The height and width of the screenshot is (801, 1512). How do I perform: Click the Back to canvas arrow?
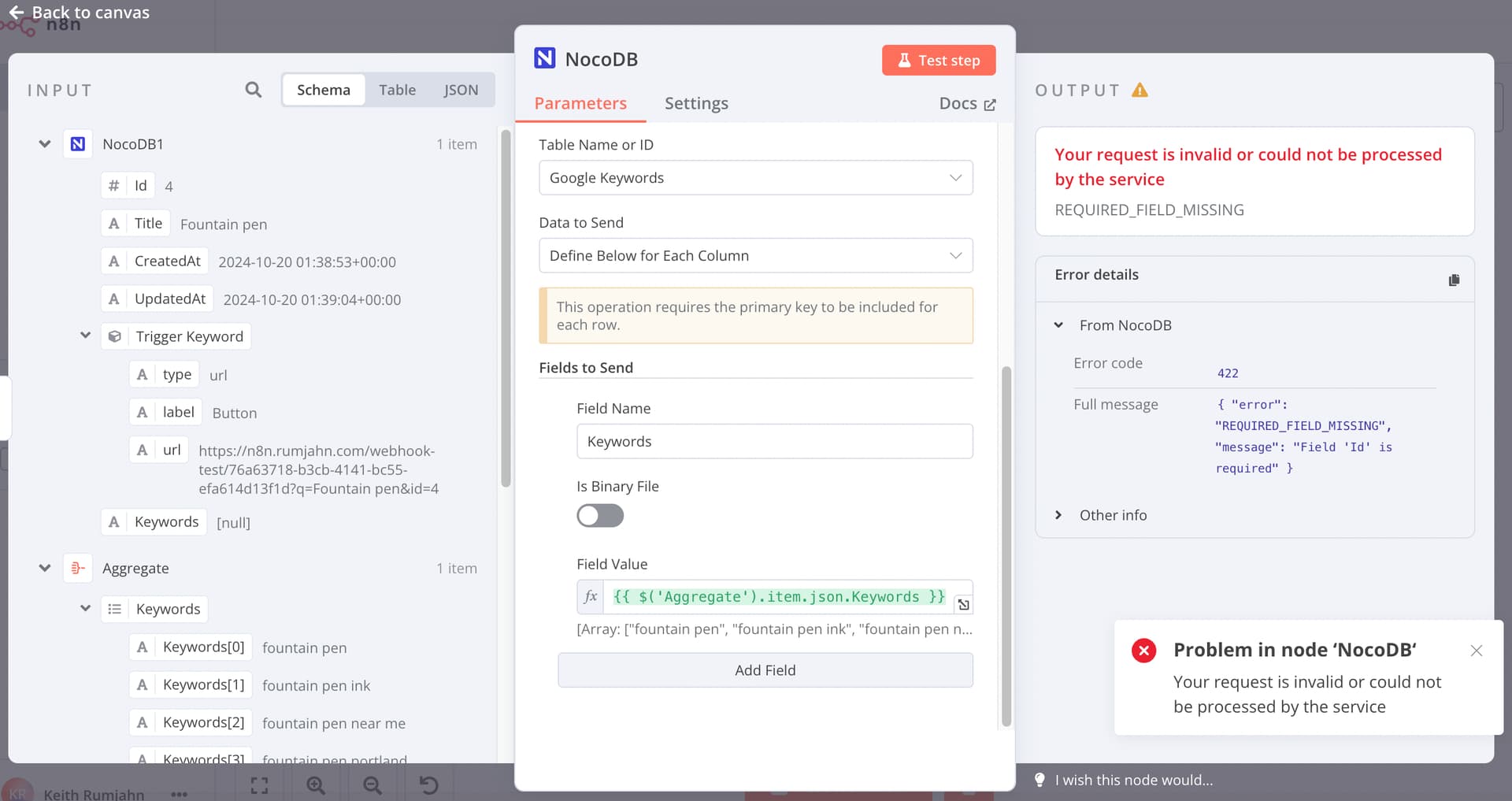pos(16,12)
